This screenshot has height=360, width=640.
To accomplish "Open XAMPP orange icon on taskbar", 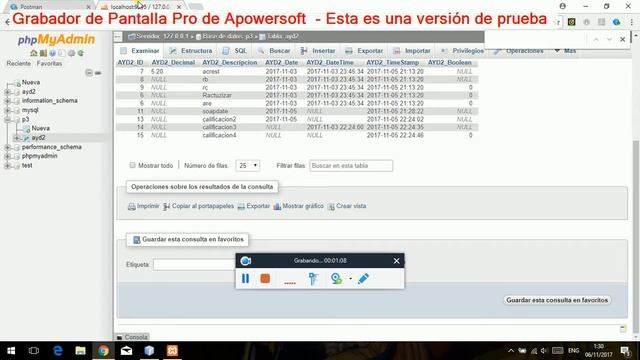I will click(172, 351).
